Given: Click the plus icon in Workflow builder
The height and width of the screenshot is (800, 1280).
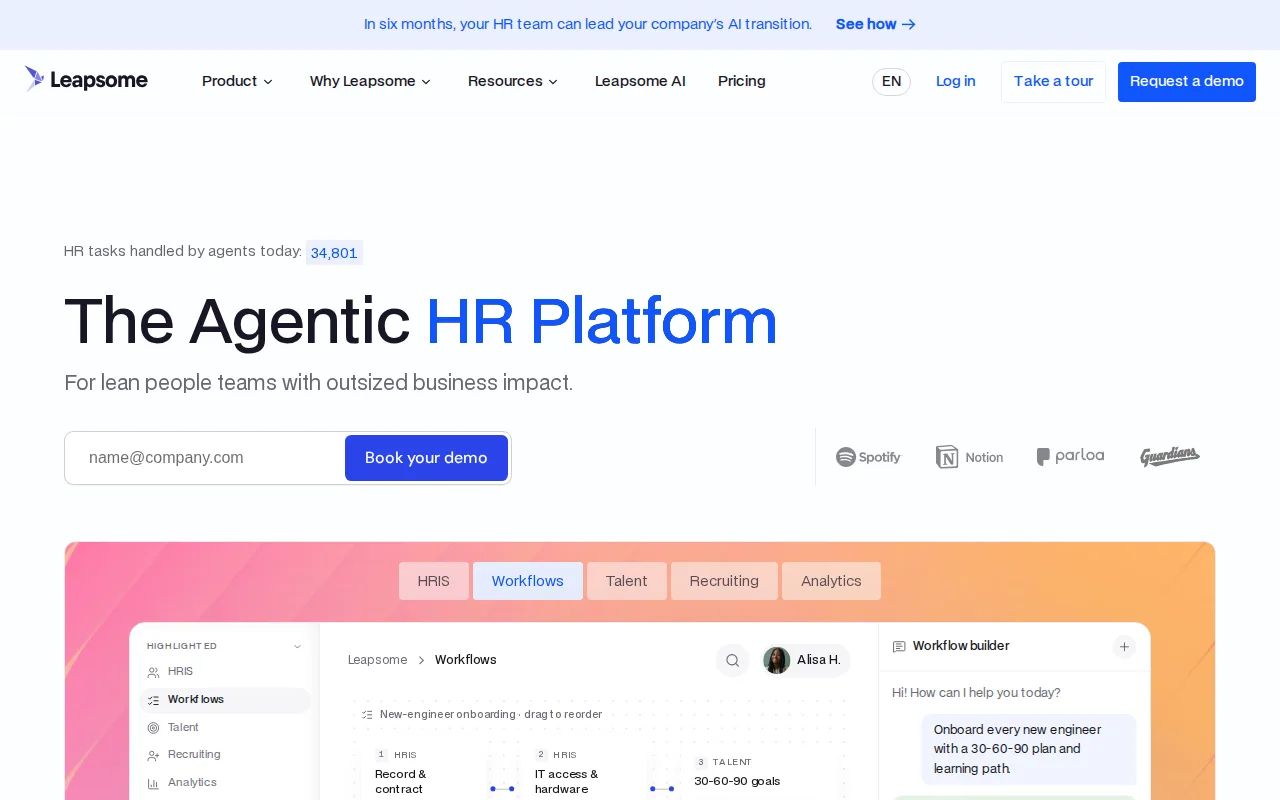Looking at the screenshot, I should click(x=1124, y=647).
